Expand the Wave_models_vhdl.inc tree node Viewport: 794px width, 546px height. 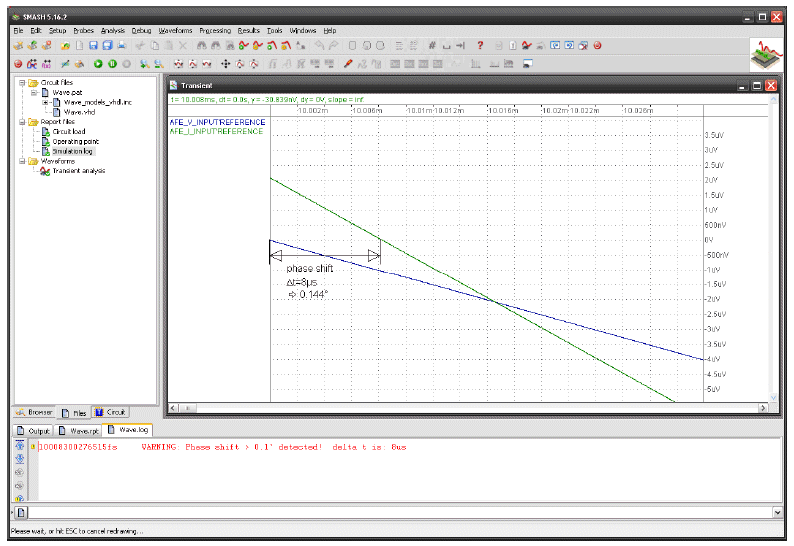pyautogui.click(x=45, y=102)
